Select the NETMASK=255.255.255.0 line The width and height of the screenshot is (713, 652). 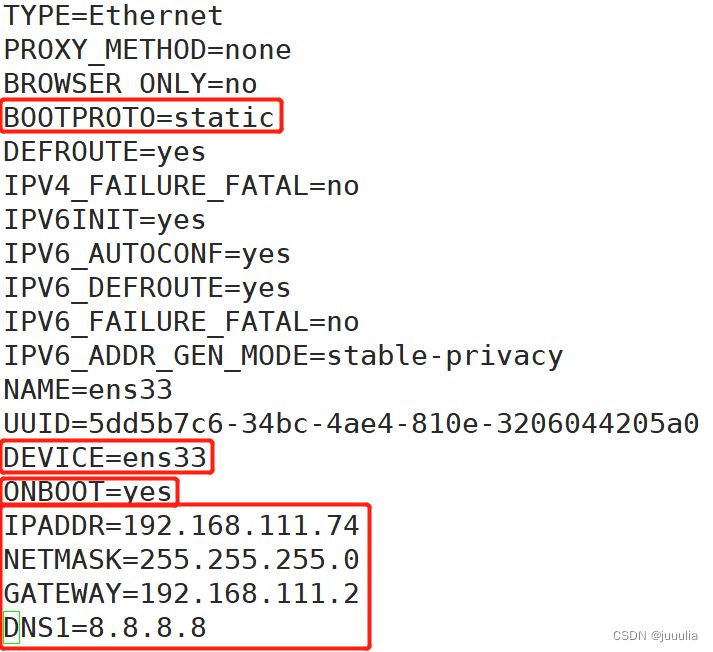181,560
